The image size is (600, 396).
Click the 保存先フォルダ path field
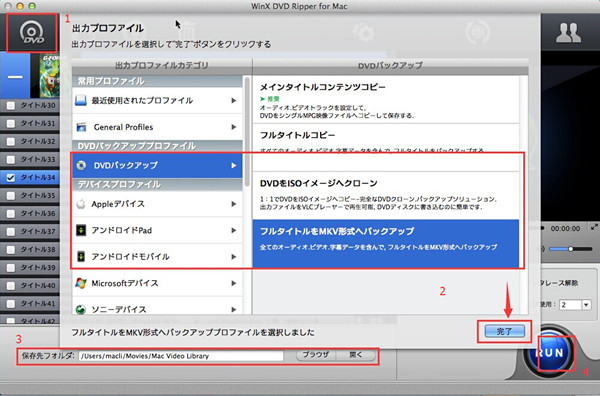click(181, 356)
